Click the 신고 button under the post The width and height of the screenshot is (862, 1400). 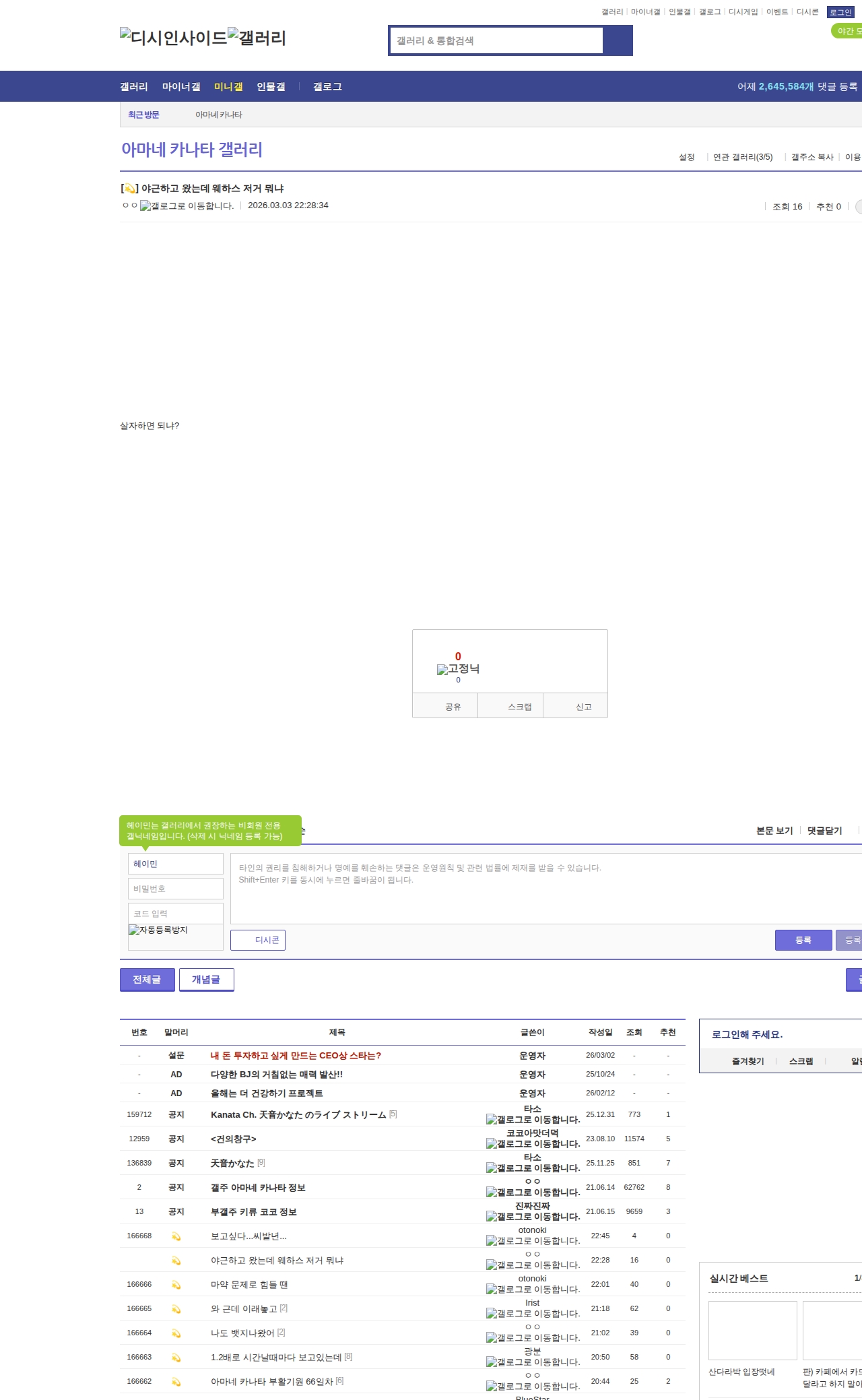583,707
